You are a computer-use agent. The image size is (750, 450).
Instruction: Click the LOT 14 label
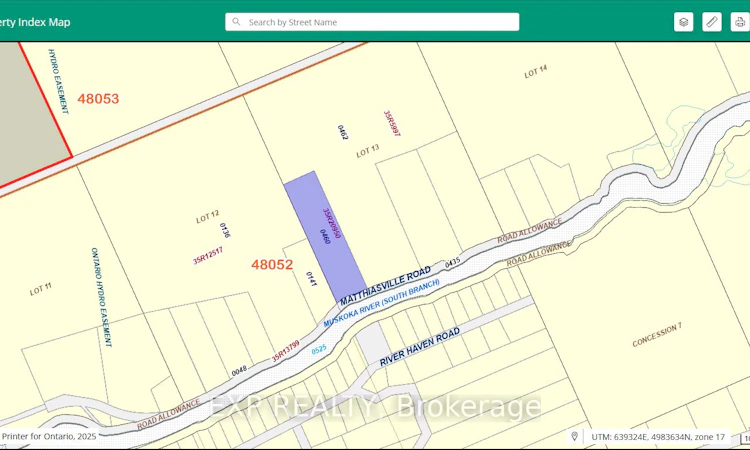tap(536, 72)
